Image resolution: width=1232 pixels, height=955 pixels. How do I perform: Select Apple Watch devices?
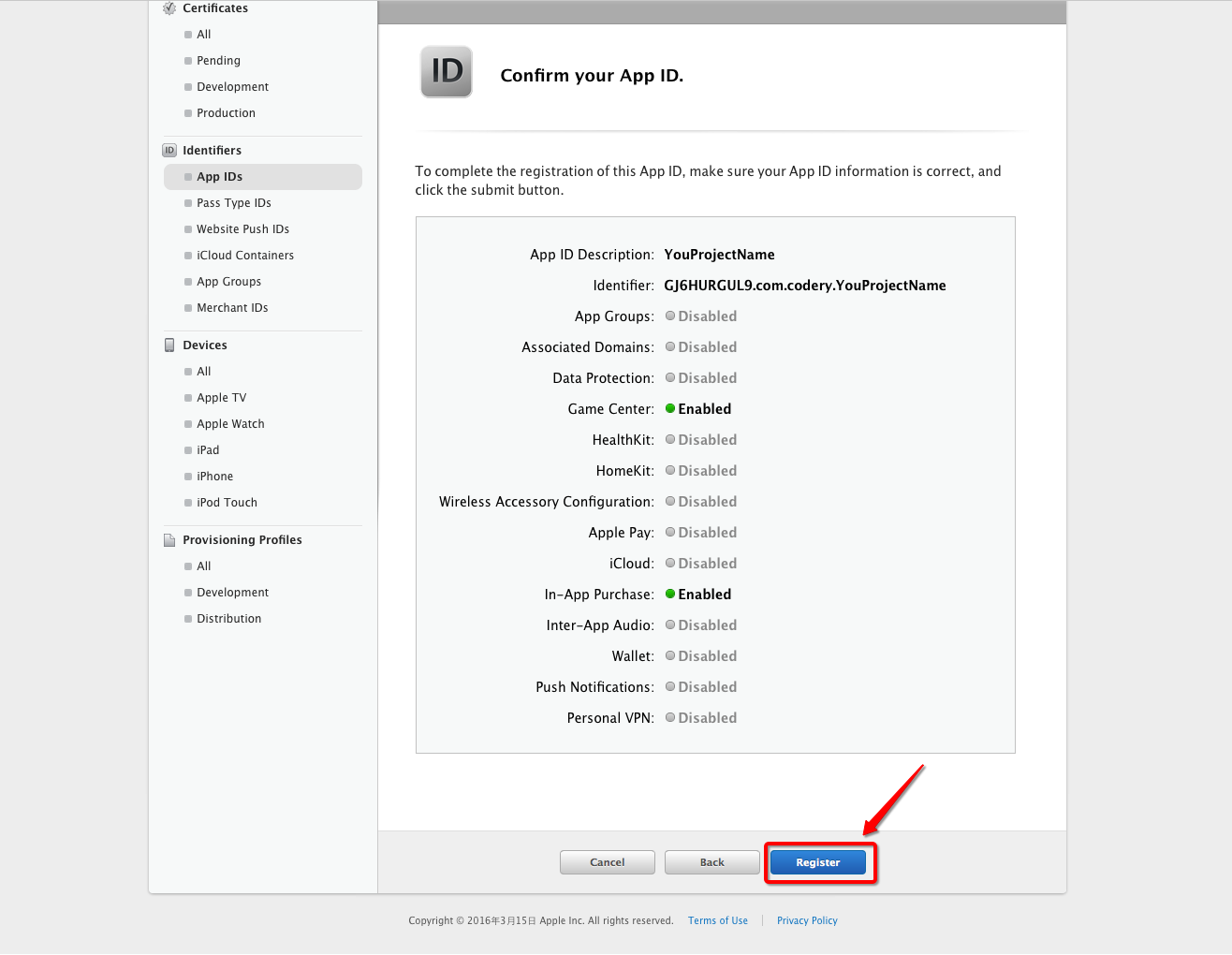pos(230,424)
